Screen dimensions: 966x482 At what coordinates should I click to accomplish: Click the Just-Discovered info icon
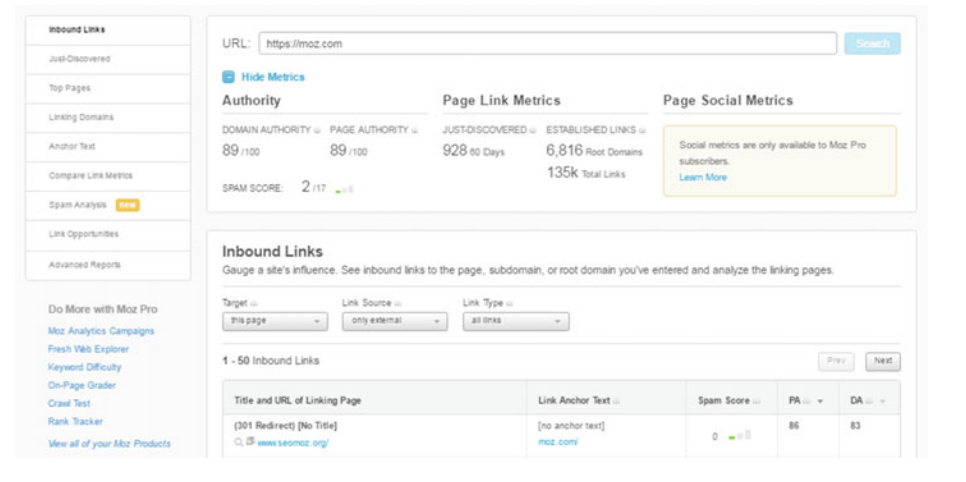[x=533, y=131]
